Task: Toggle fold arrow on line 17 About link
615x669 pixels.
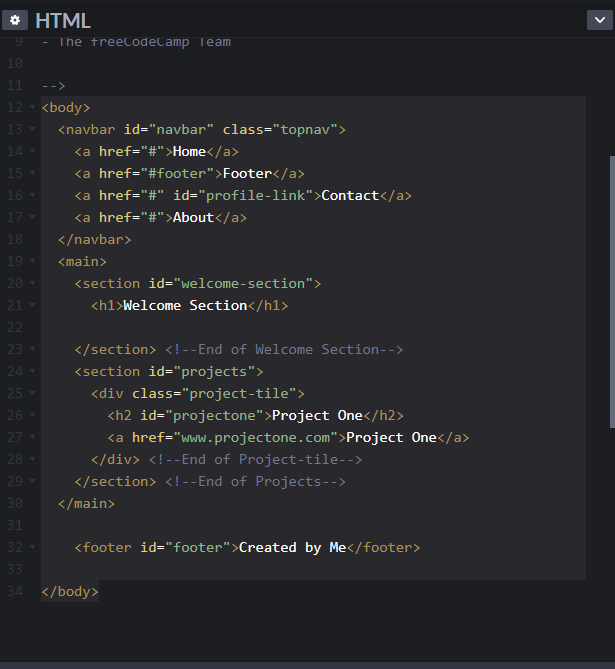Action: click(32, 217)
